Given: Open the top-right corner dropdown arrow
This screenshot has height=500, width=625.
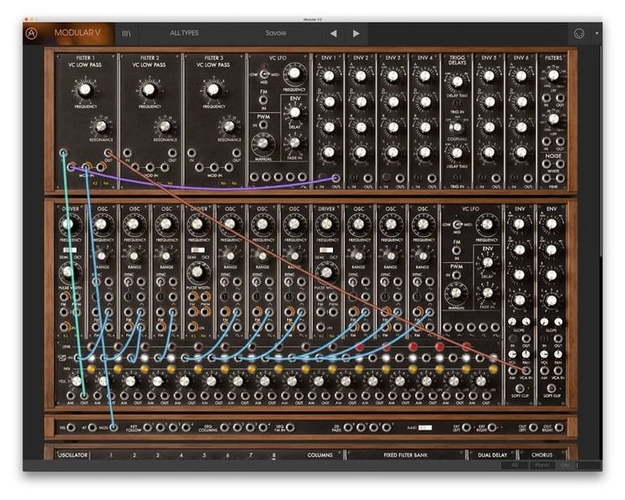Looking at the screenshot, I should (x=597, y=34).
